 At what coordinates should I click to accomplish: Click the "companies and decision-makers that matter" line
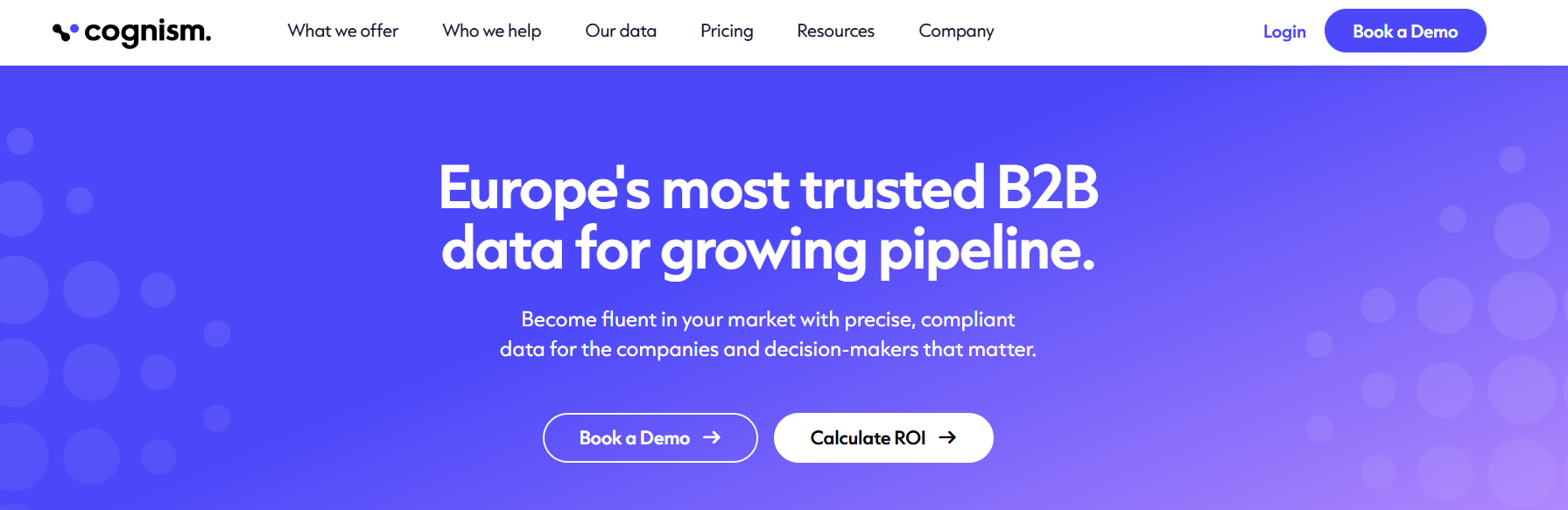coord(826,349)
